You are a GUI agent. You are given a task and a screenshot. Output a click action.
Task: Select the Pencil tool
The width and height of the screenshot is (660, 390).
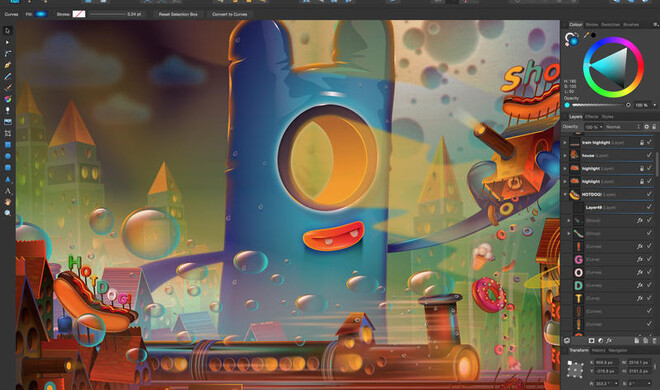pos(8,77)
